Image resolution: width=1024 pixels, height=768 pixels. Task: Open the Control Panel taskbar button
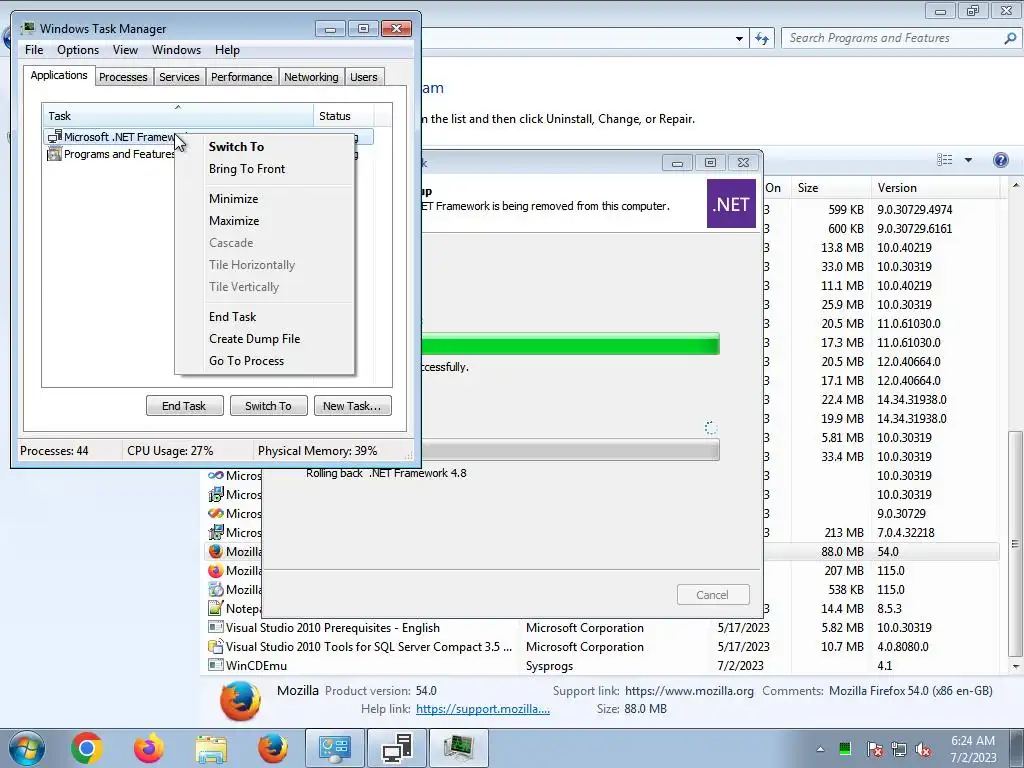pyautogui.click(x=335, y=748)
